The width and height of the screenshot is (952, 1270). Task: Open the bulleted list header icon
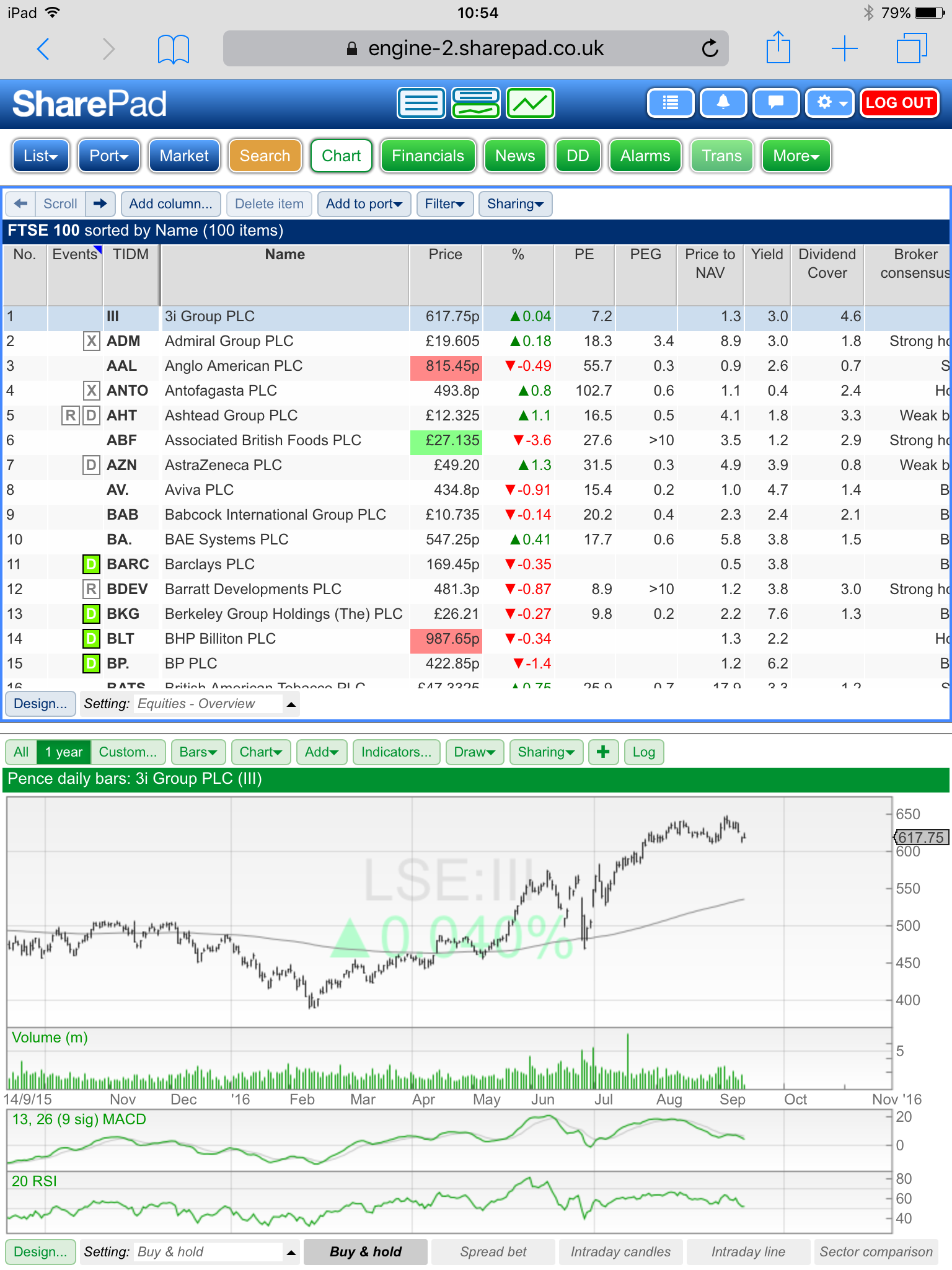(x=671, y=103)
